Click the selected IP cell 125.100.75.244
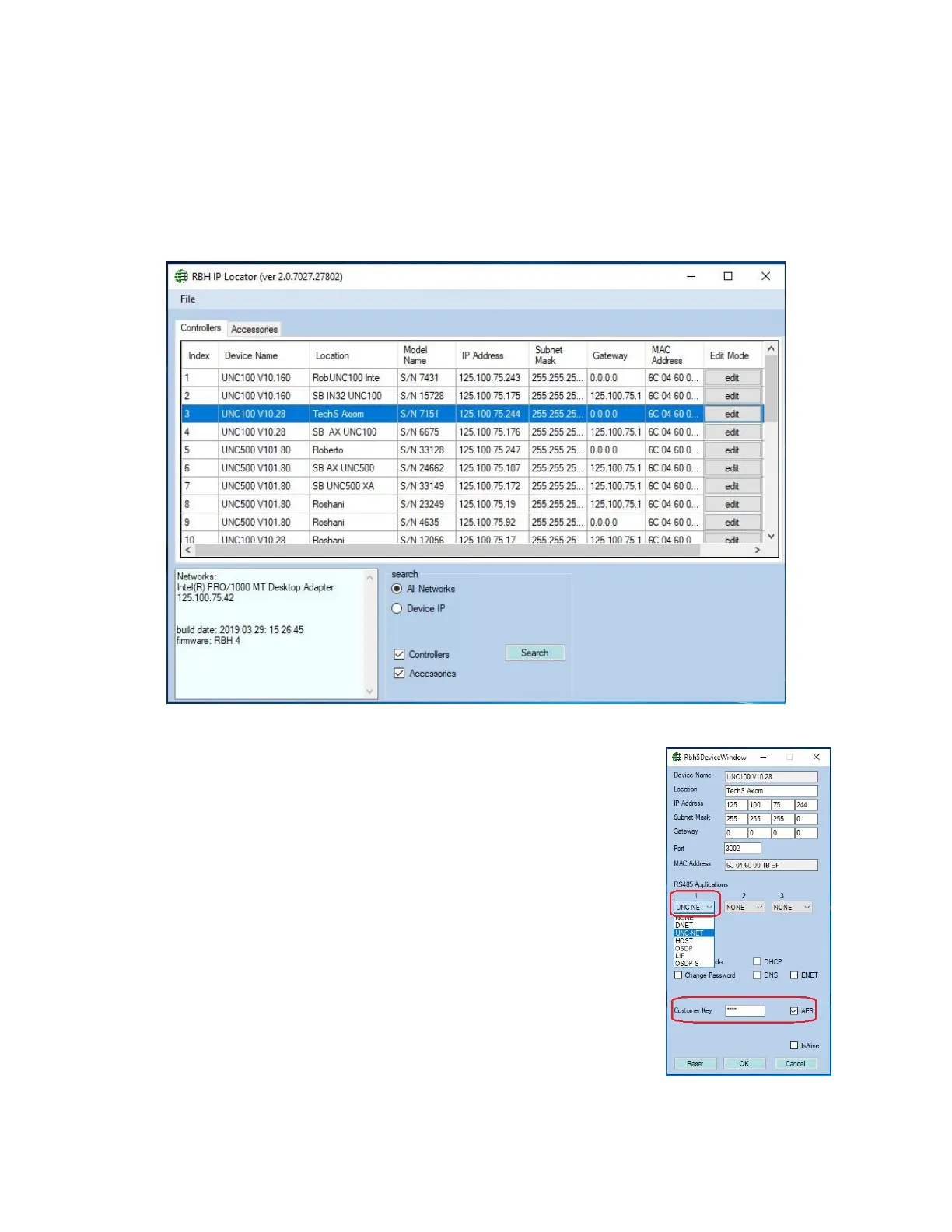This screenshot has height=1232, width=952. click(492, 414)
